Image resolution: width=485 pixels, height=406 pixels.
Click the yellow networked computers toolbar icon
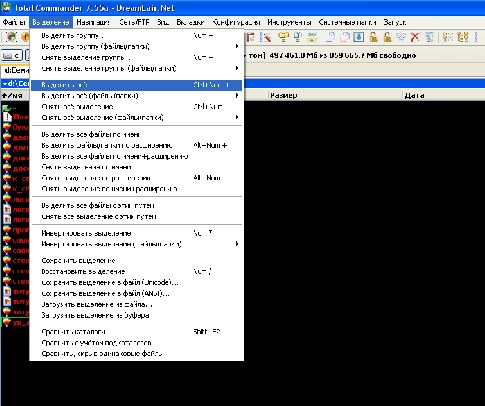point(283,37)
